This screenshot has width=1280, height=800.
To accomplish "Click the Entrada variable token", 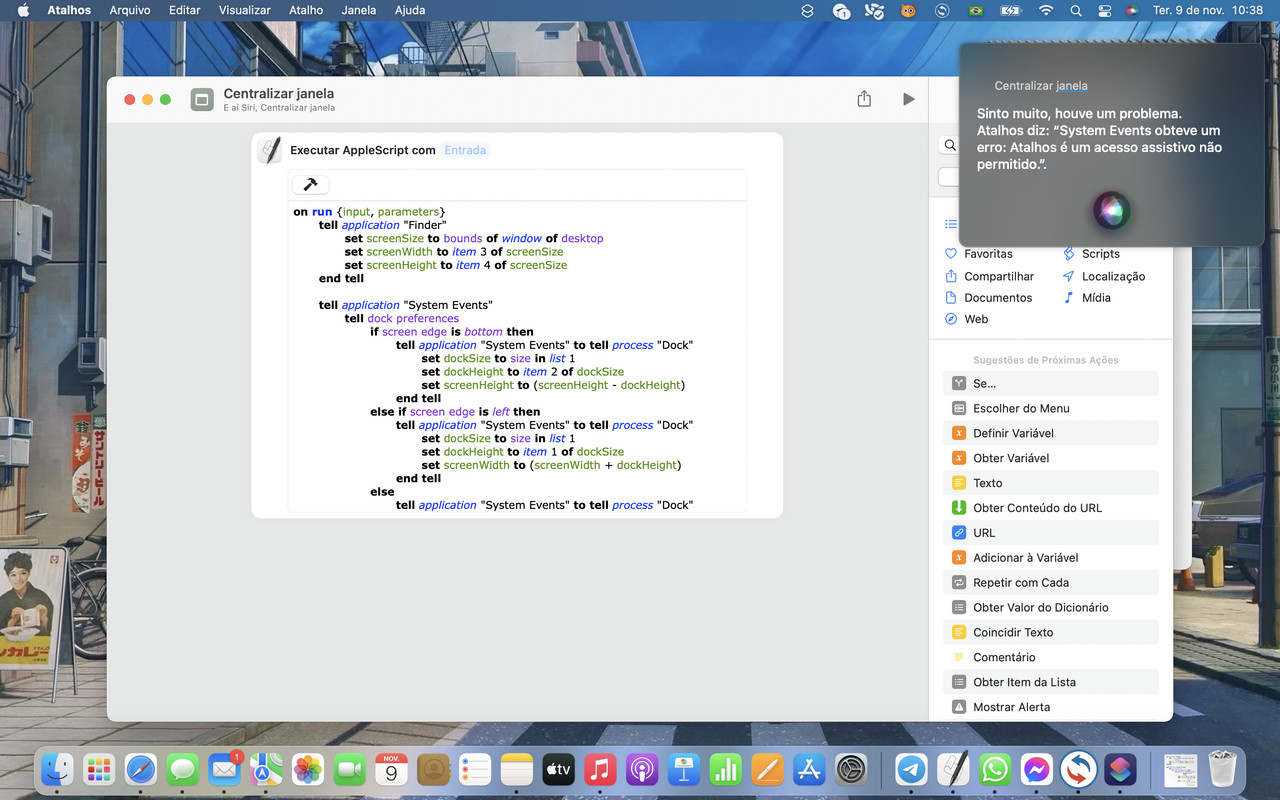I will (x=465, y=150).
